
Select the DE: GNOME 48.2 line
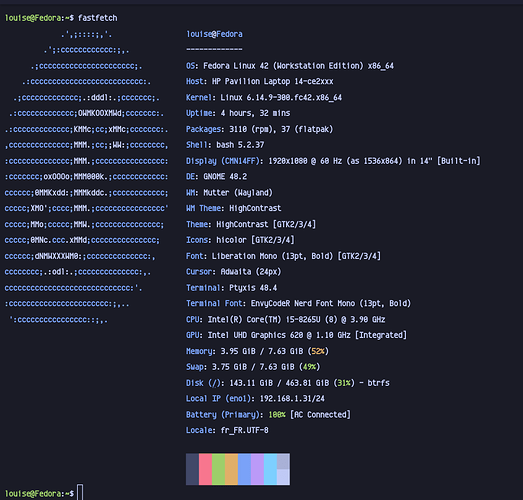click(x=216, y=176)
